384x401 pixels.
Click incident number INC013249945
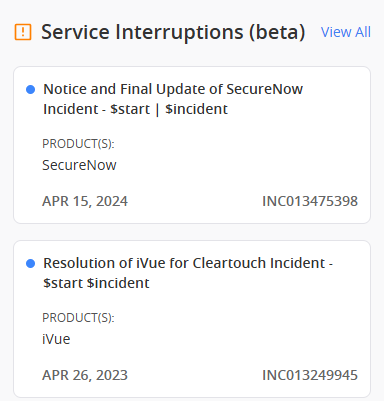click(310, 375)
